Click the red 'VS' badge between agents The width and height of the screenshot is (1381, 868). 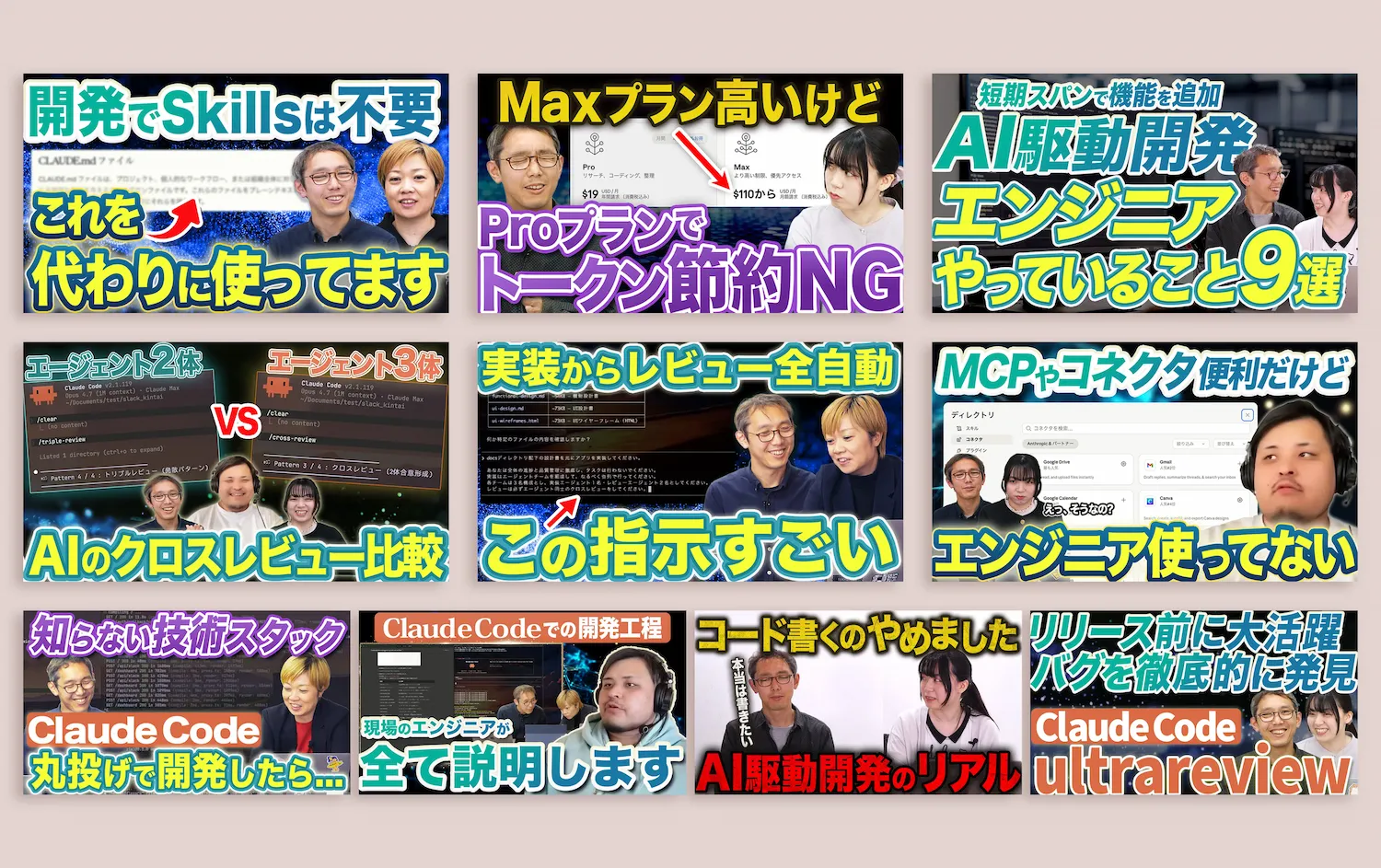238,422
